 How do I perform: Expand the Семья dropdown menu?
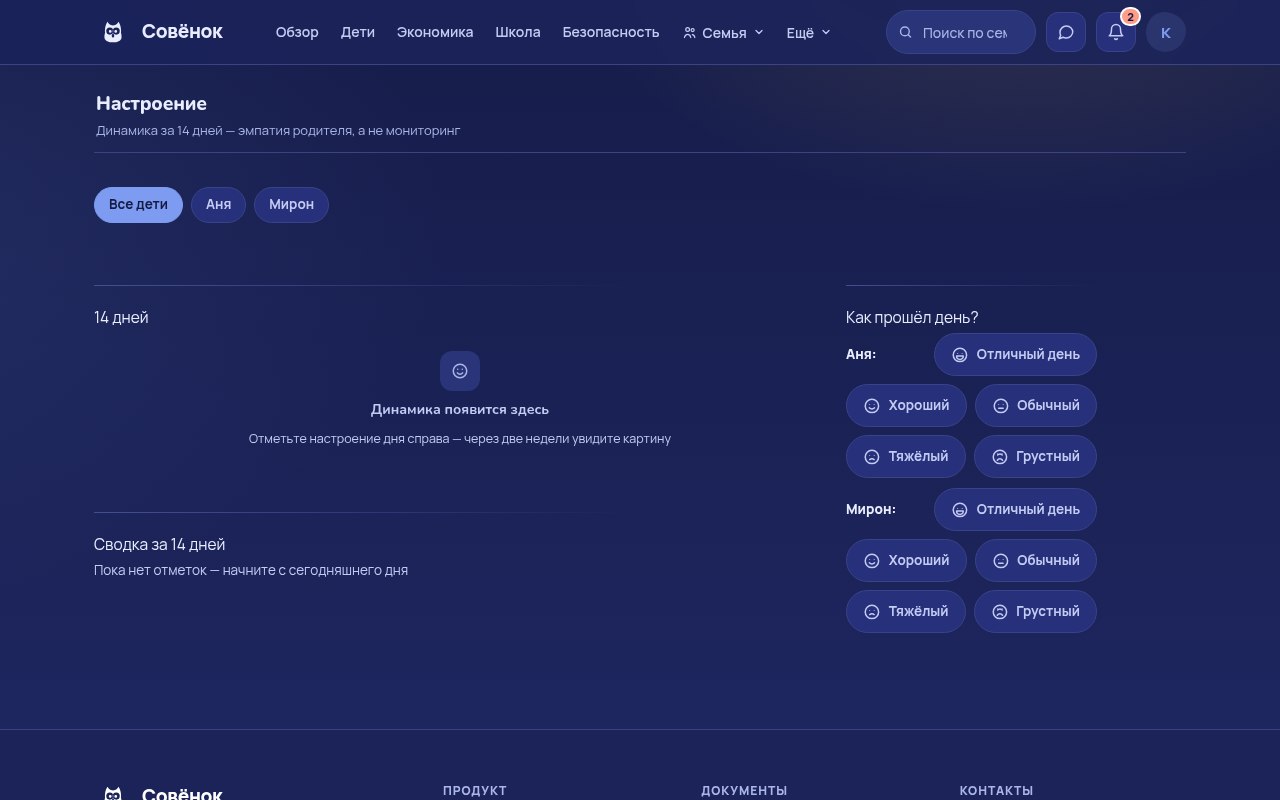click(723, 32)
